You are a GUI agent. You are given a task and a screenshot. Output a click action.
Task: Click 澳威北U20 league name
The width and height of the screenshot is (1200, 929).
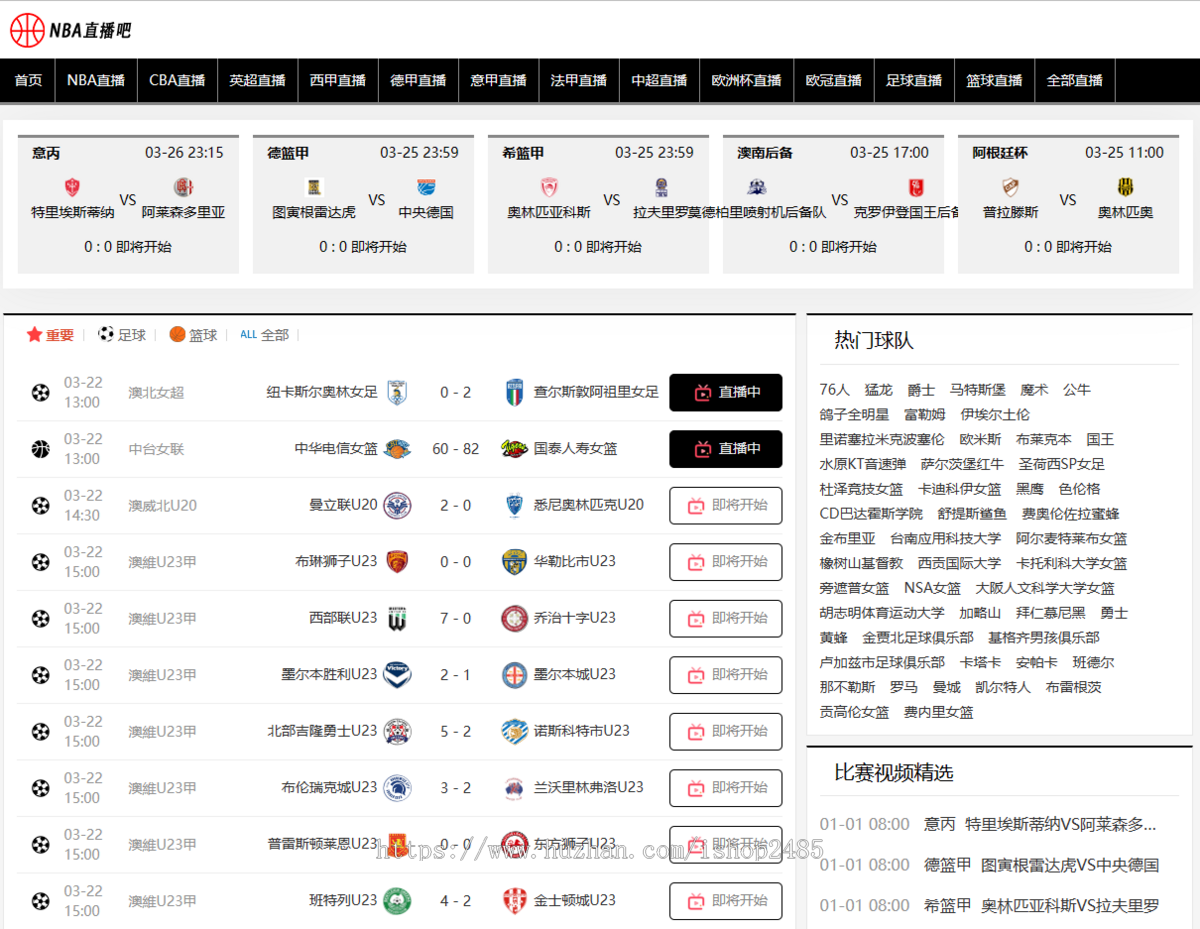(x=162, y=506)
